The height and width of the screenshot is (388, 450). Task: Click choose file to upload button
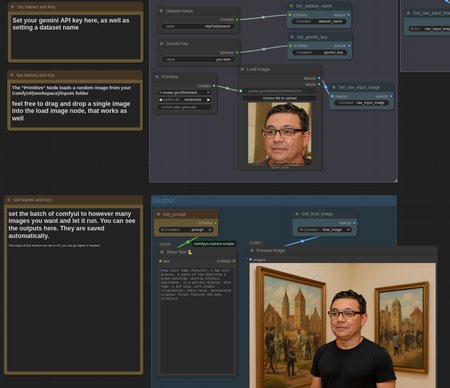[279, 98]
